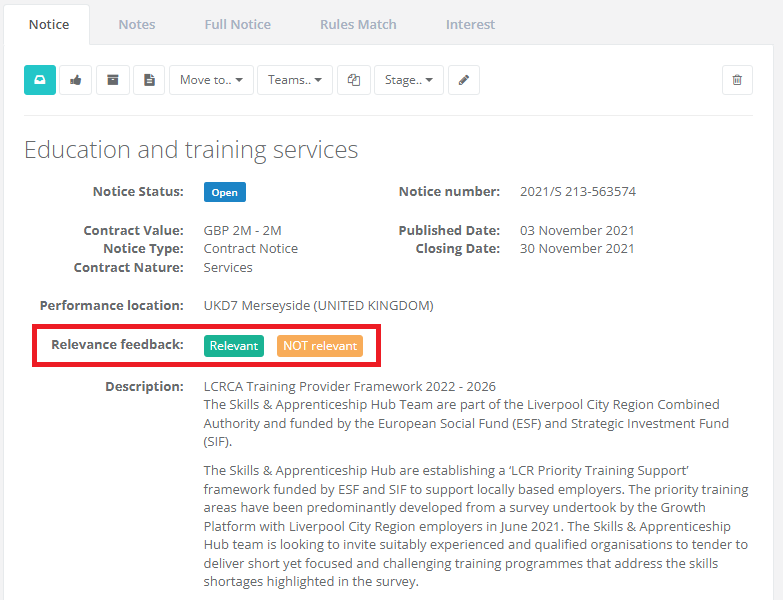Click the teal inbox icon button
The image size is (783, 600).
click(x=40, y=80)
